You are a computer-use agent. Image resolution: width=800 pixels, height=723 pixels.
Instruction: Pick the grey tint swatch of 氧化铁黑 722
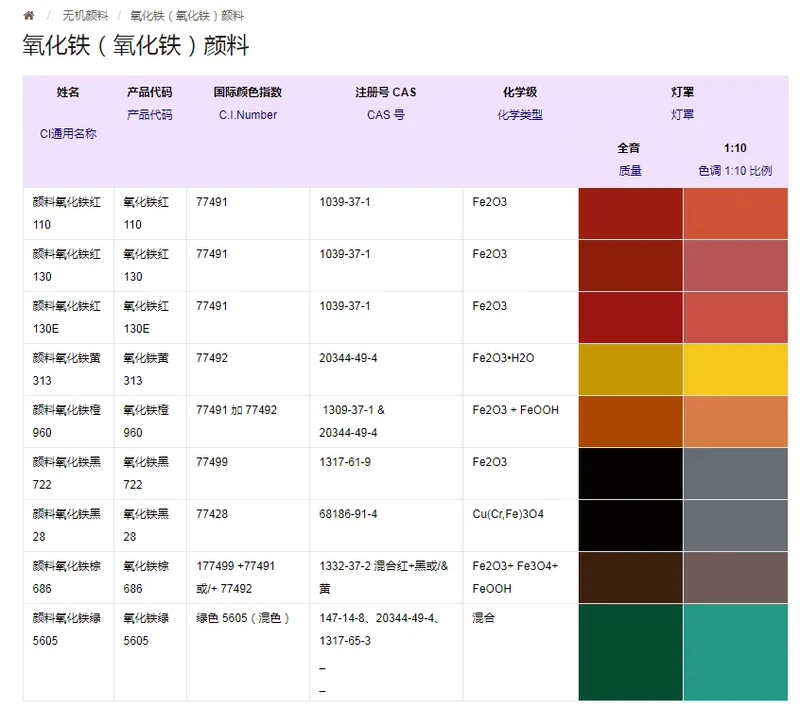(736, 473)
